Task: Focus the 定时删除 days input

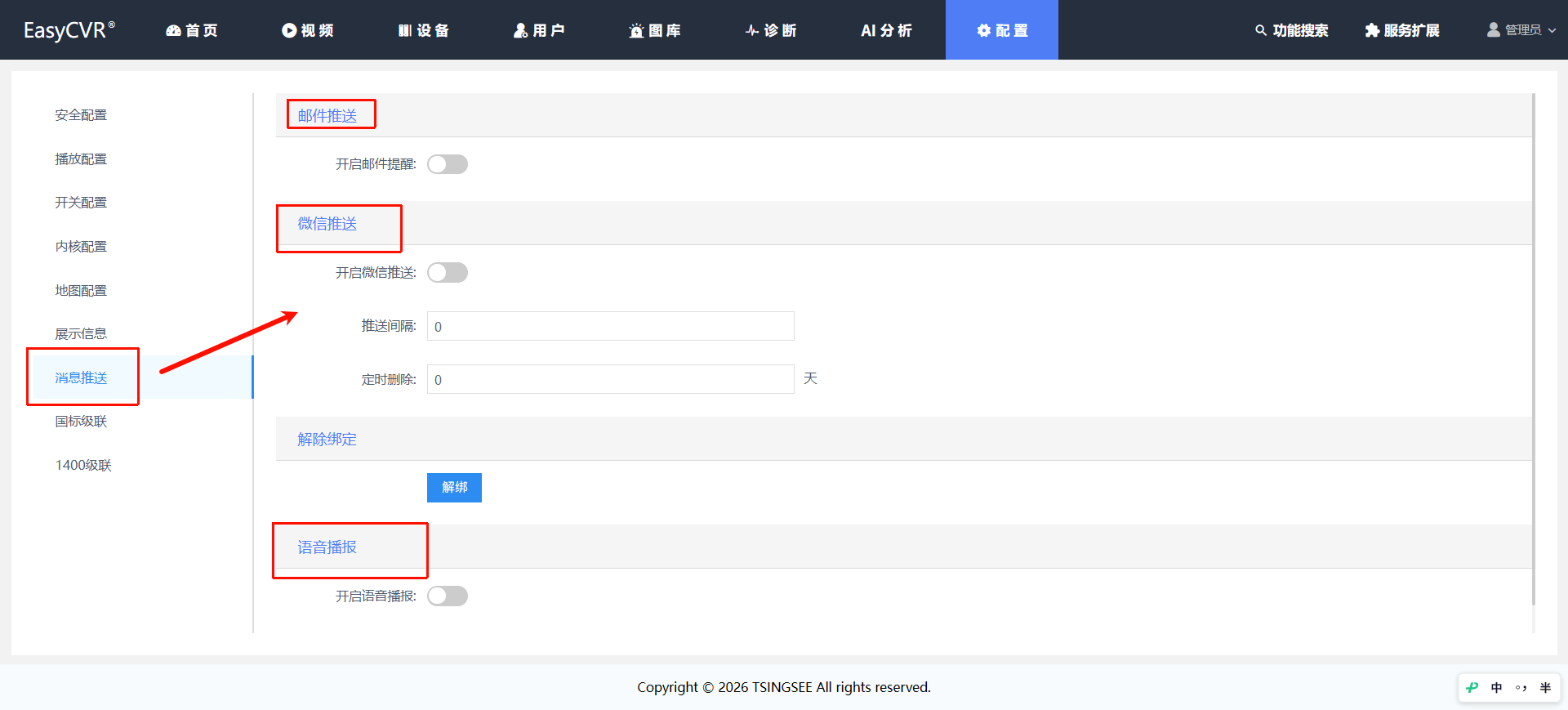Action: (610, 379)
